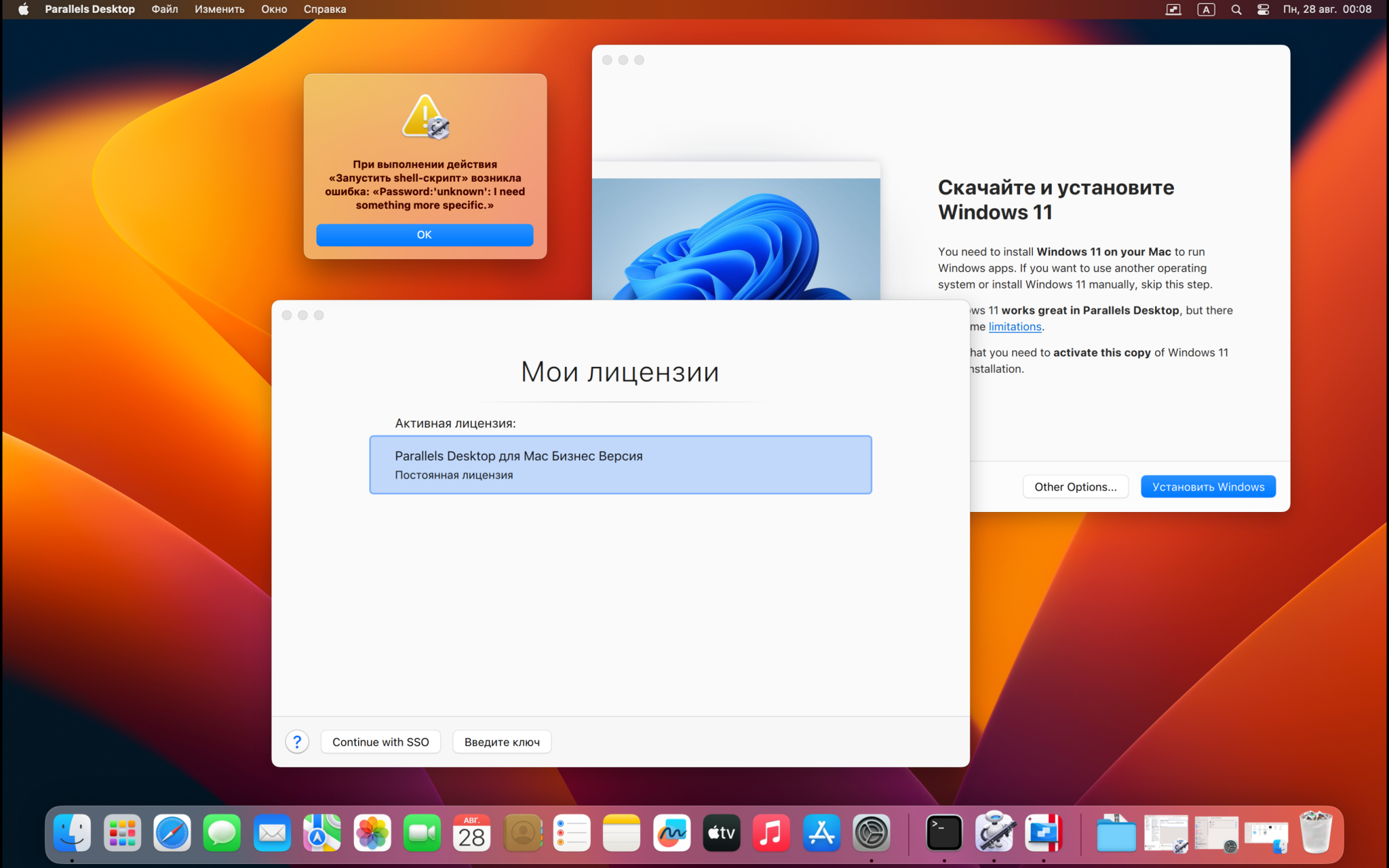Open App Store from the Dock
1389x868 pixels.
(821, 833)
